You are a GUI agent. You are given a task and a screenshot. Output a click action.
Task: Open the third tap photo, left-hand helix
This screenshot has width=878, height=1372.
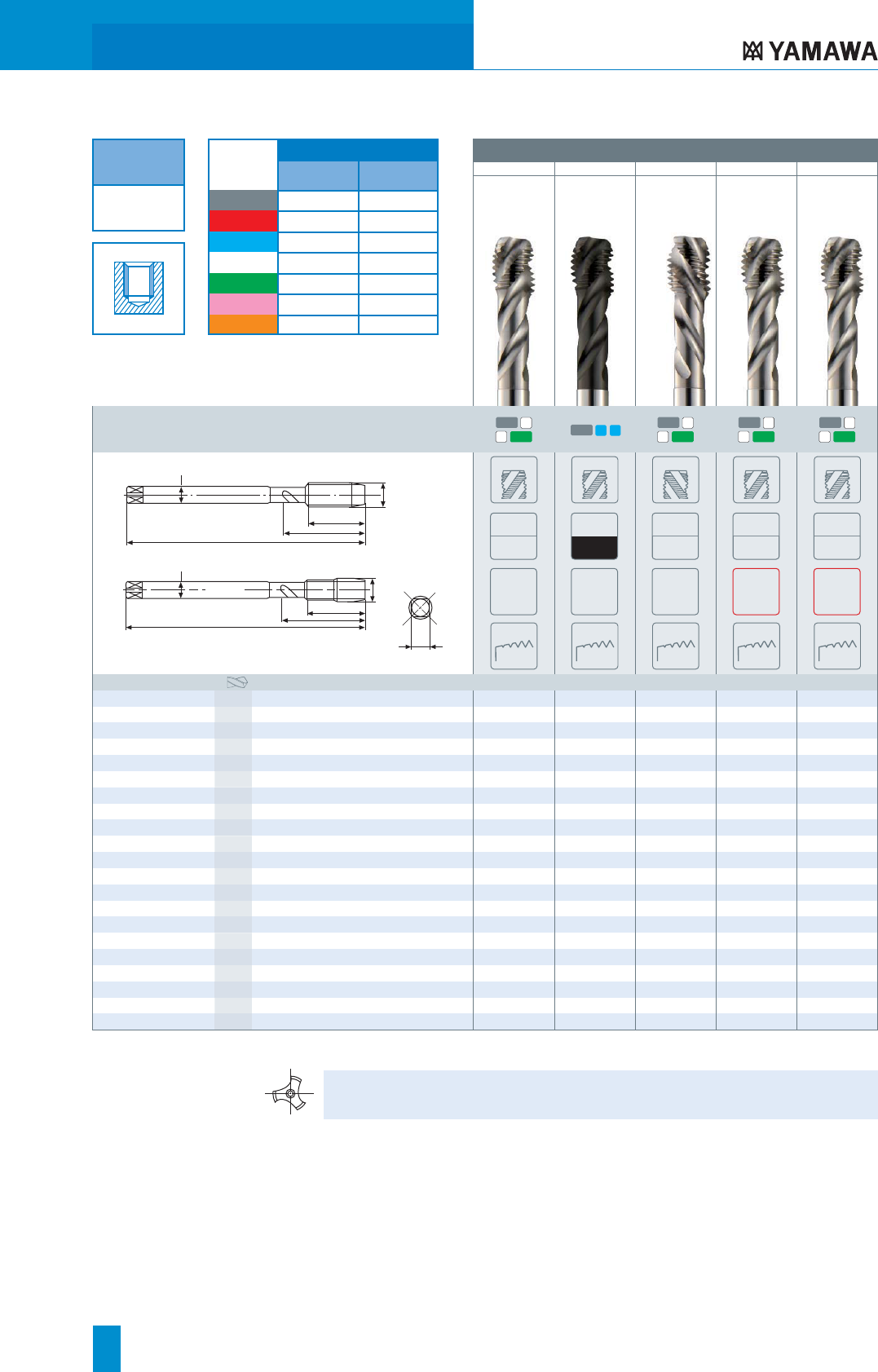click(x=688, y=320)
